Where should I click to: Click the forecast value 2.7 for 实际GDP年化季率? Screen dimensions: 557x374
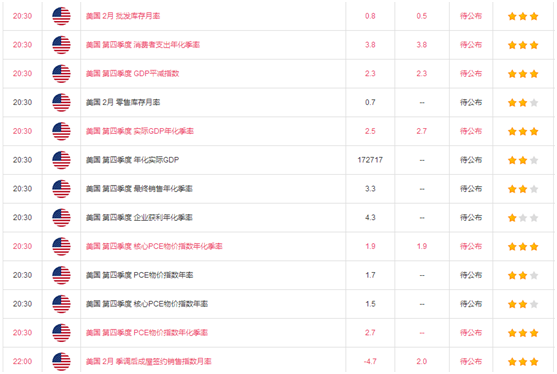[422, 131]
